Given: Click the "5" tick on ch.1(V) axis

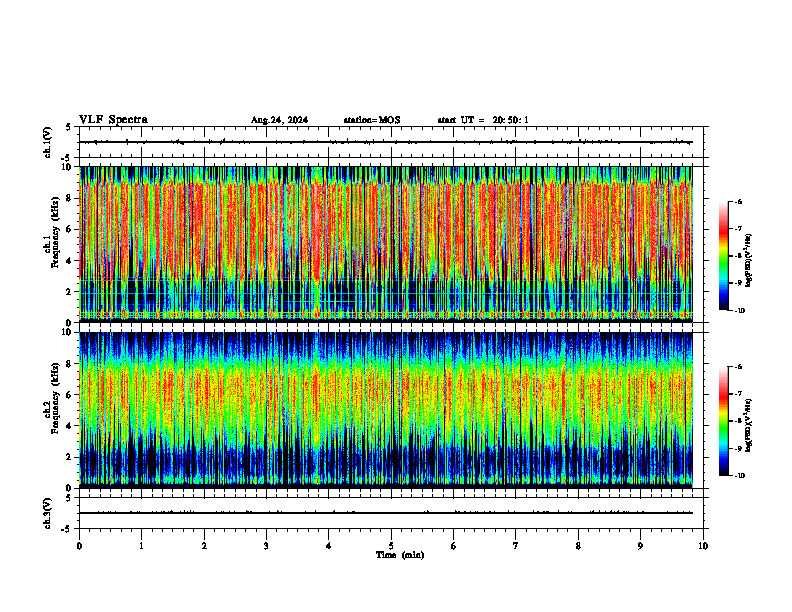Looking at the screenshot, I should (70, 127).
